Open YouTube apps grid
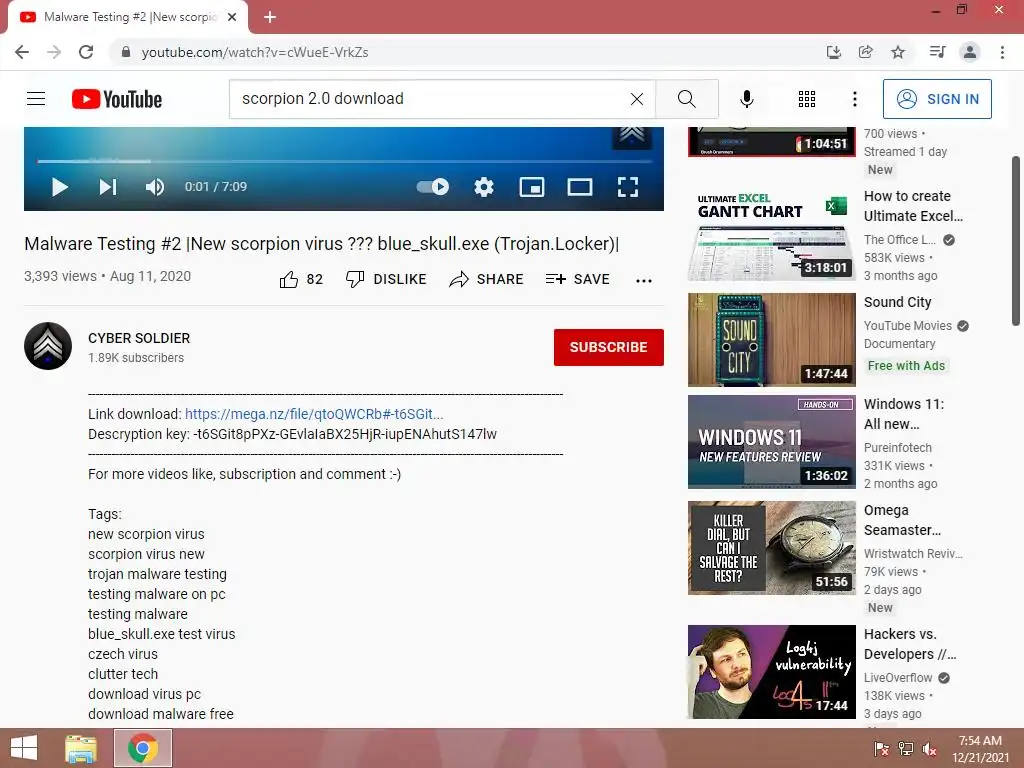This screenshot has width=1024, height=768. click(x=807, y=99)
